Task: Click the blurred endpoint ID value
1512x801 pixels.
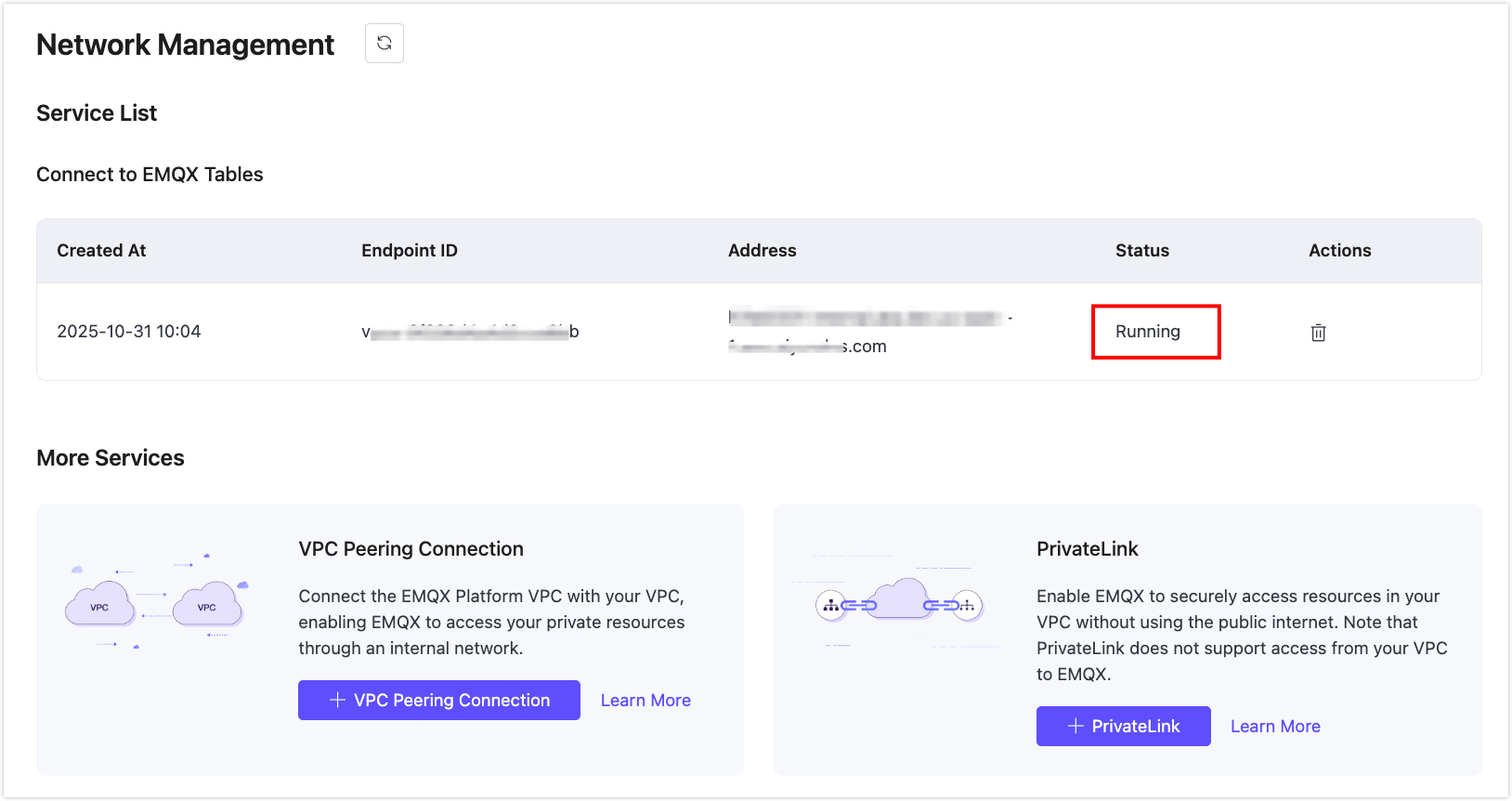Action: pyautogui.click(x=470, y=332)
